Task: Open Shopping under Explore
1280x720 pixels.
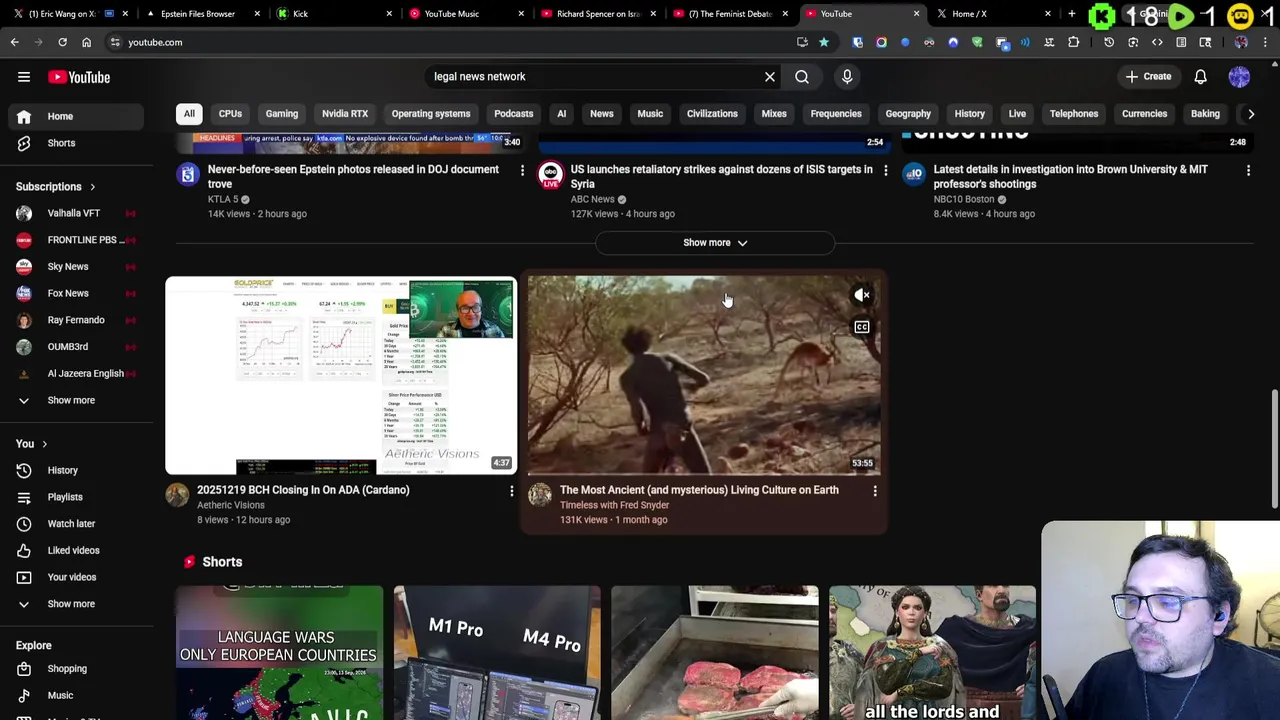Action: (x=77, y=668)
